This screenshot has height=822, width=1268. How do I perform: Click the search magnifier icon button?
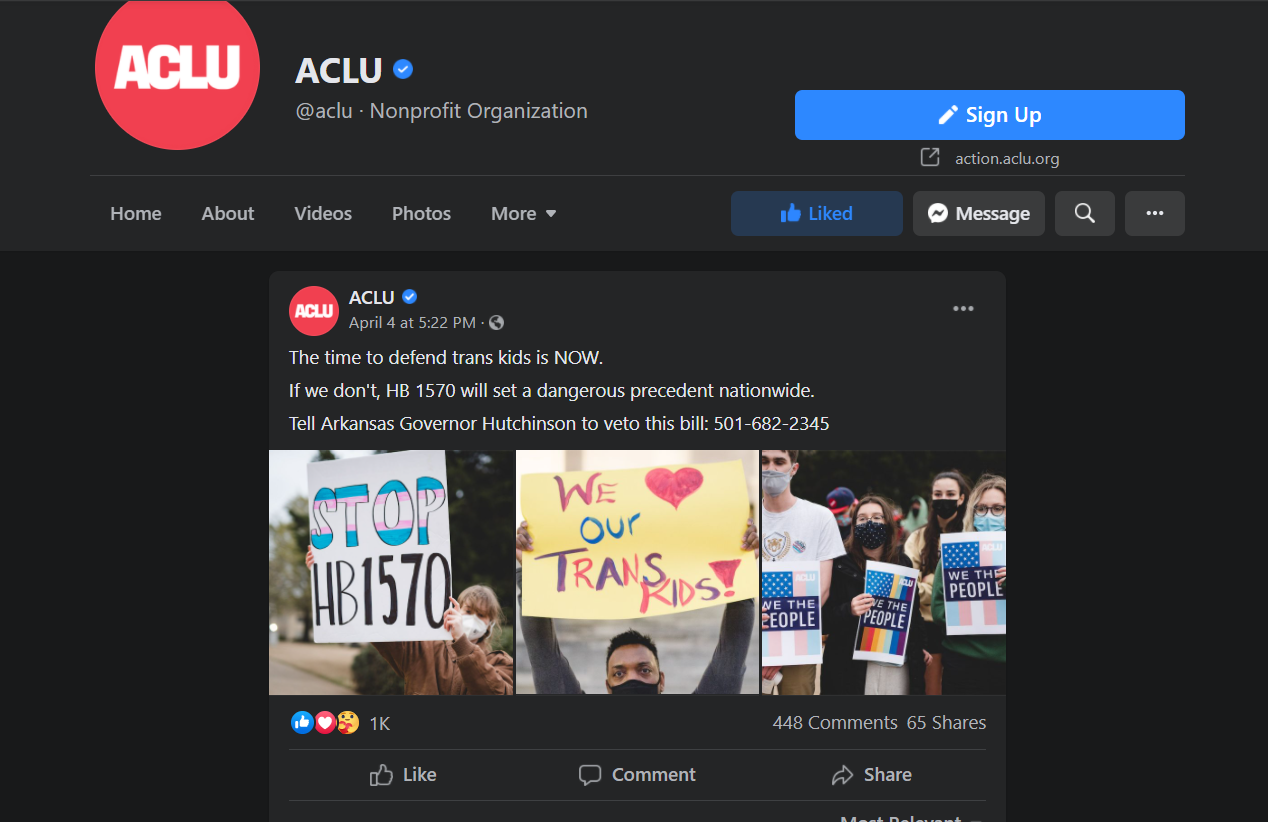click(x=1084, y=213)
